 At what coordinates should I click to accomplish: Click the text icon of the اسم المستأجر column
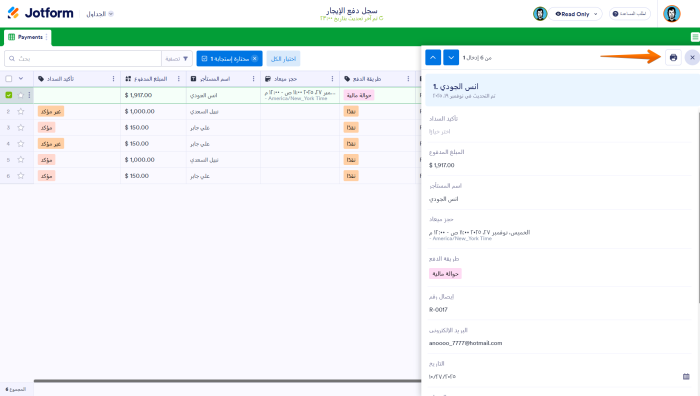pos(193,79)
